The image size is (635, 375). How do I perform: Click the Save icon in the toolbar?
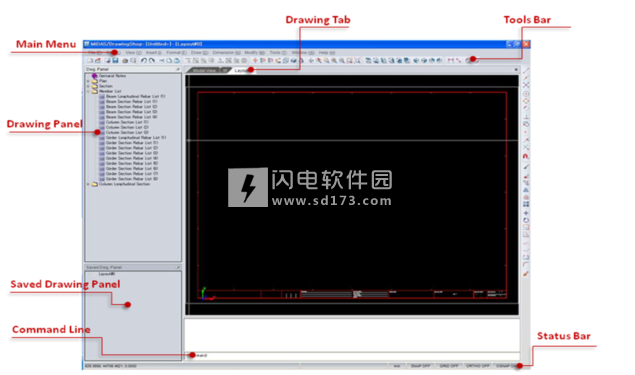pos(115,61)
